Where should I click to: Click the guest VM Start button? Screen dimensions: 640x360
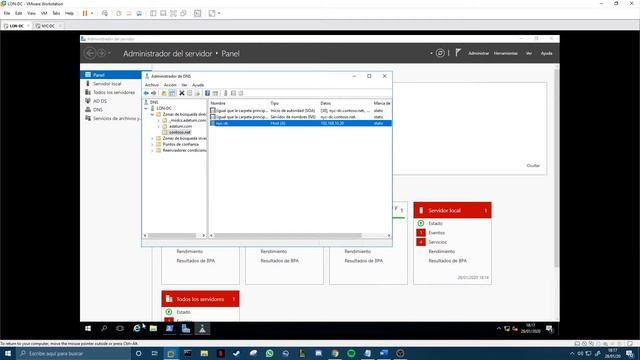tap(88, 329)
